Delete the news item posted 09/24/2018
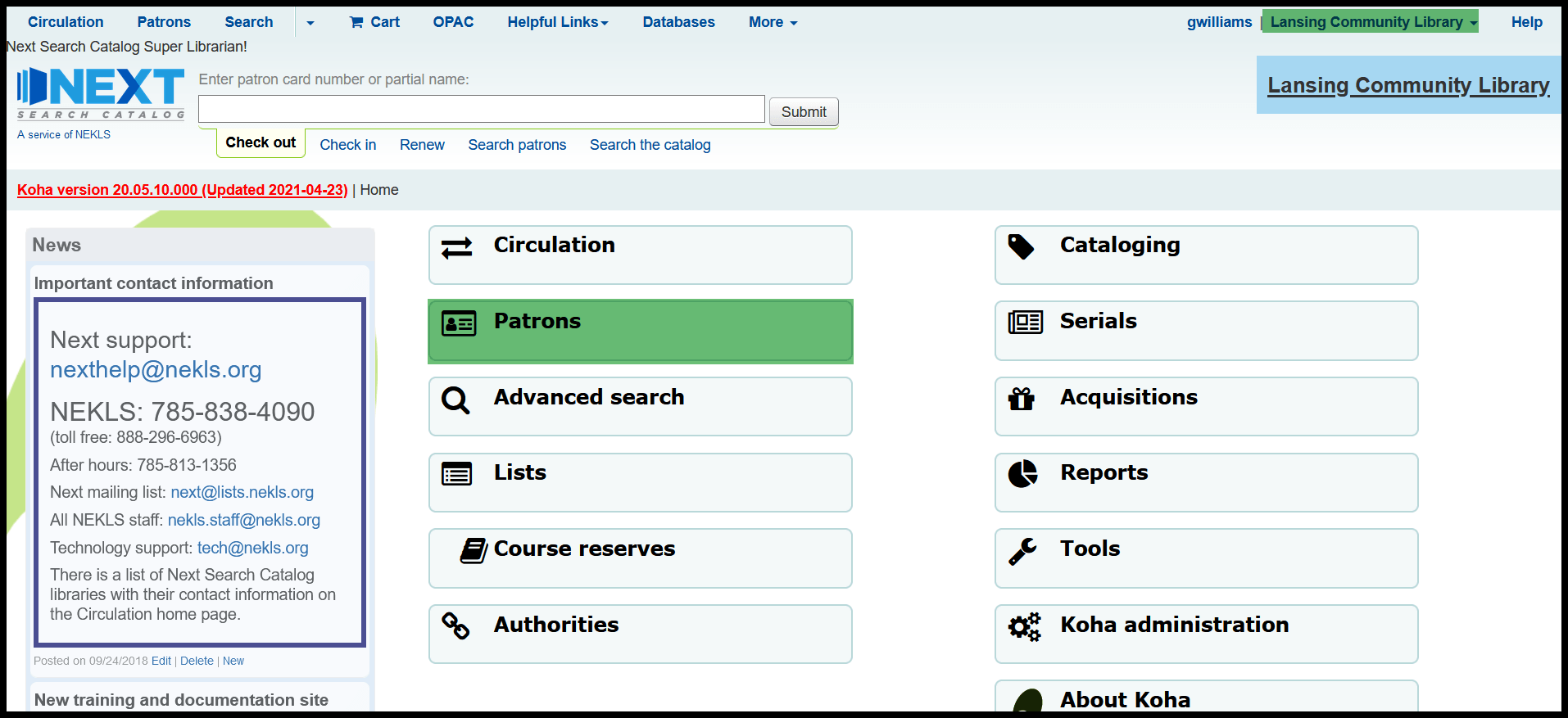 click(x=197, y=661)
